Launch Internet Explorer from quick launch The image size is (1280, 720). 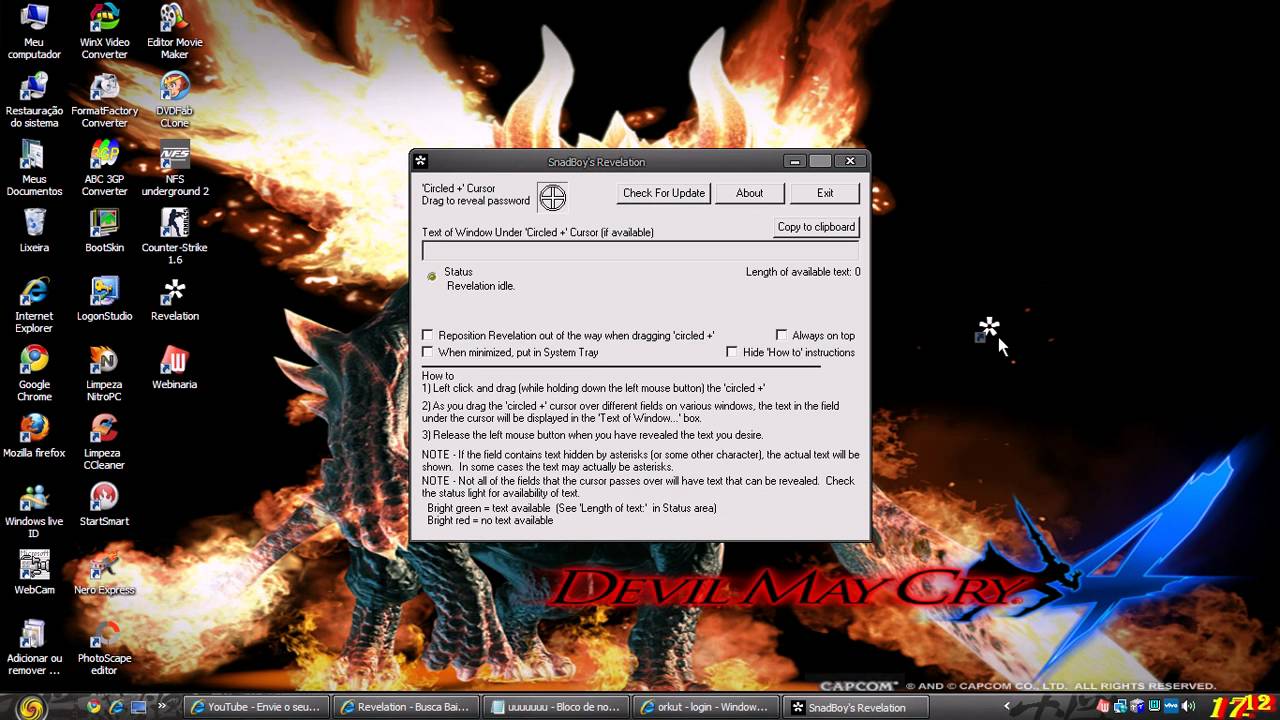116,707
